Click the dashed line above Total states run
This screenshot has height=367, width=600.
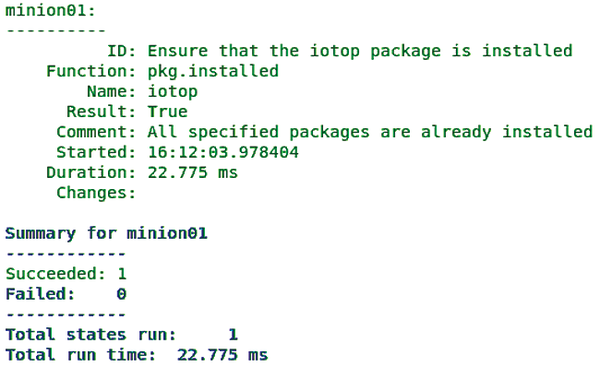[x=66, y=315]
